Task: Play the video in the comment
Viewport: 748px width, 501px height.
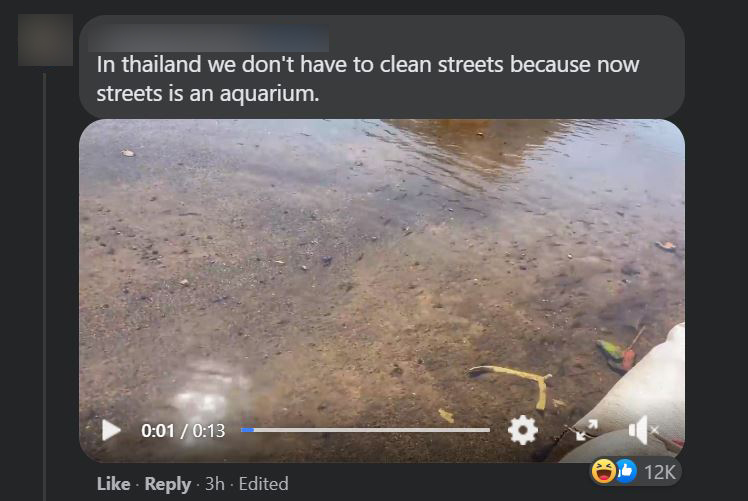Action: pyautogui.click(x=111, y=430)
